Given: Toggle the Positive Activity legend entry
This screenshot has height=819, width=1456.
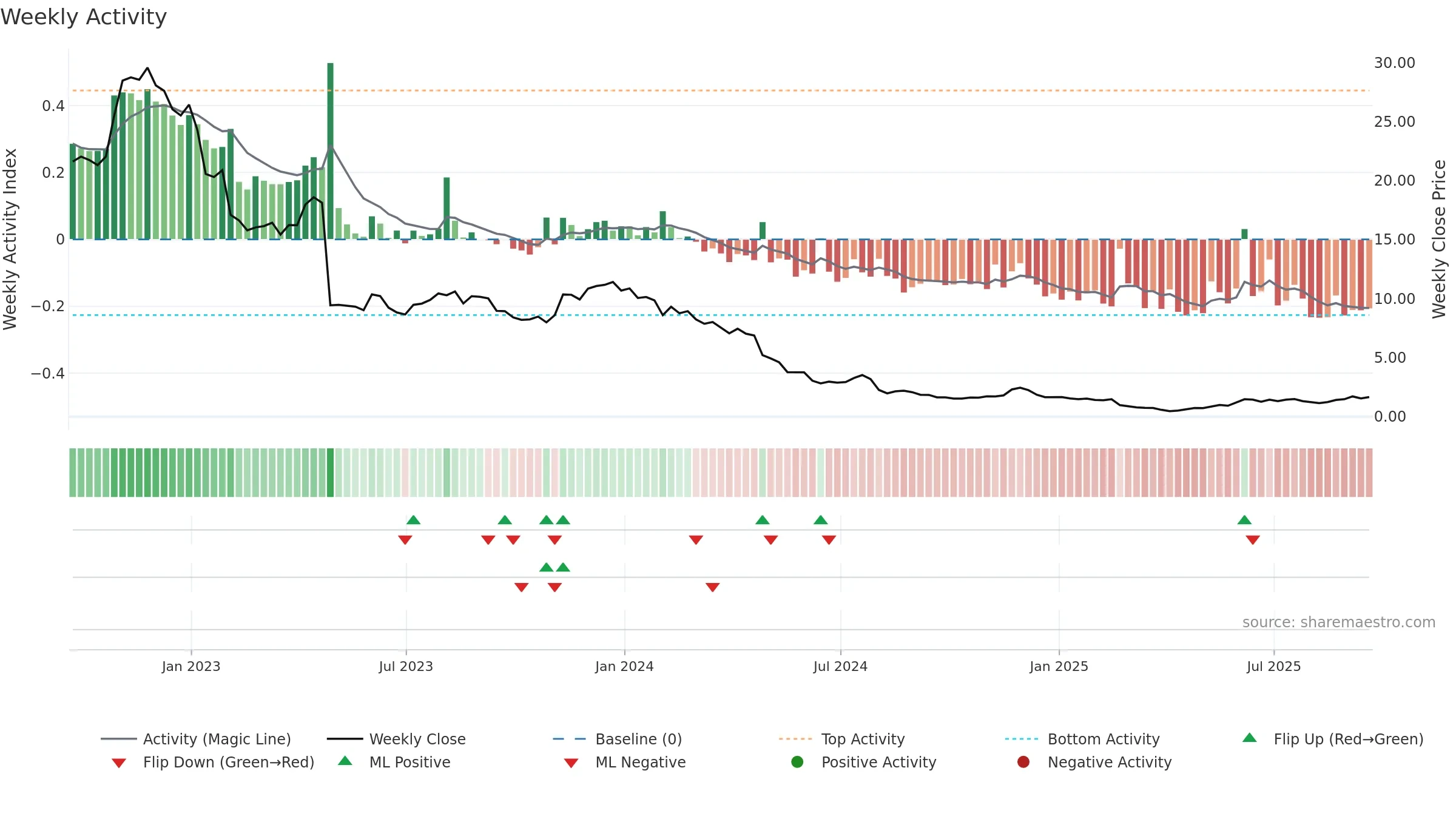Looking at the screenshot, I should [x=864, y=762].
